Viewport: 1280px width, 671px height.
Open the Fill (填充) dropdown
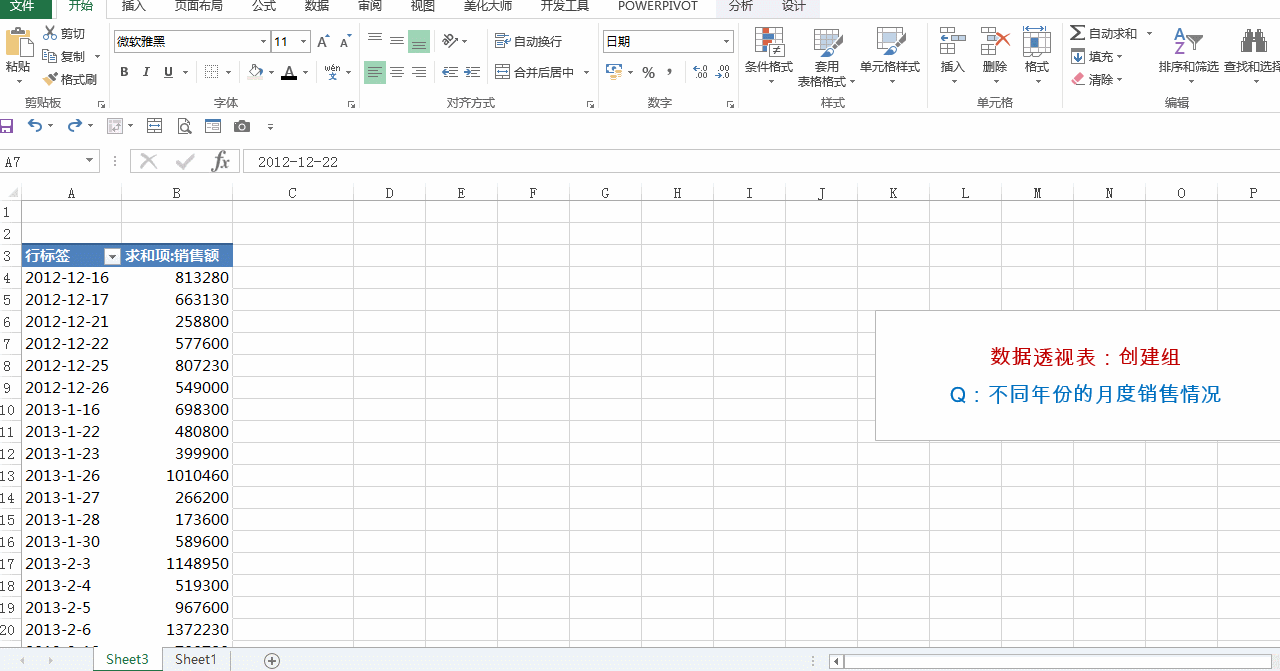coord(1096,57)
